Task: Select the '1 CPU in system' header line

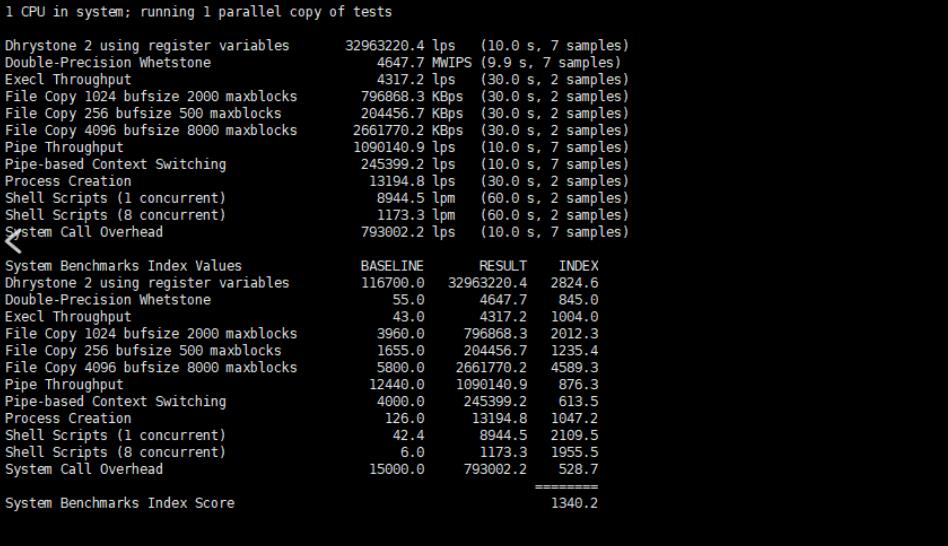Action: click(x=198, y=12)
